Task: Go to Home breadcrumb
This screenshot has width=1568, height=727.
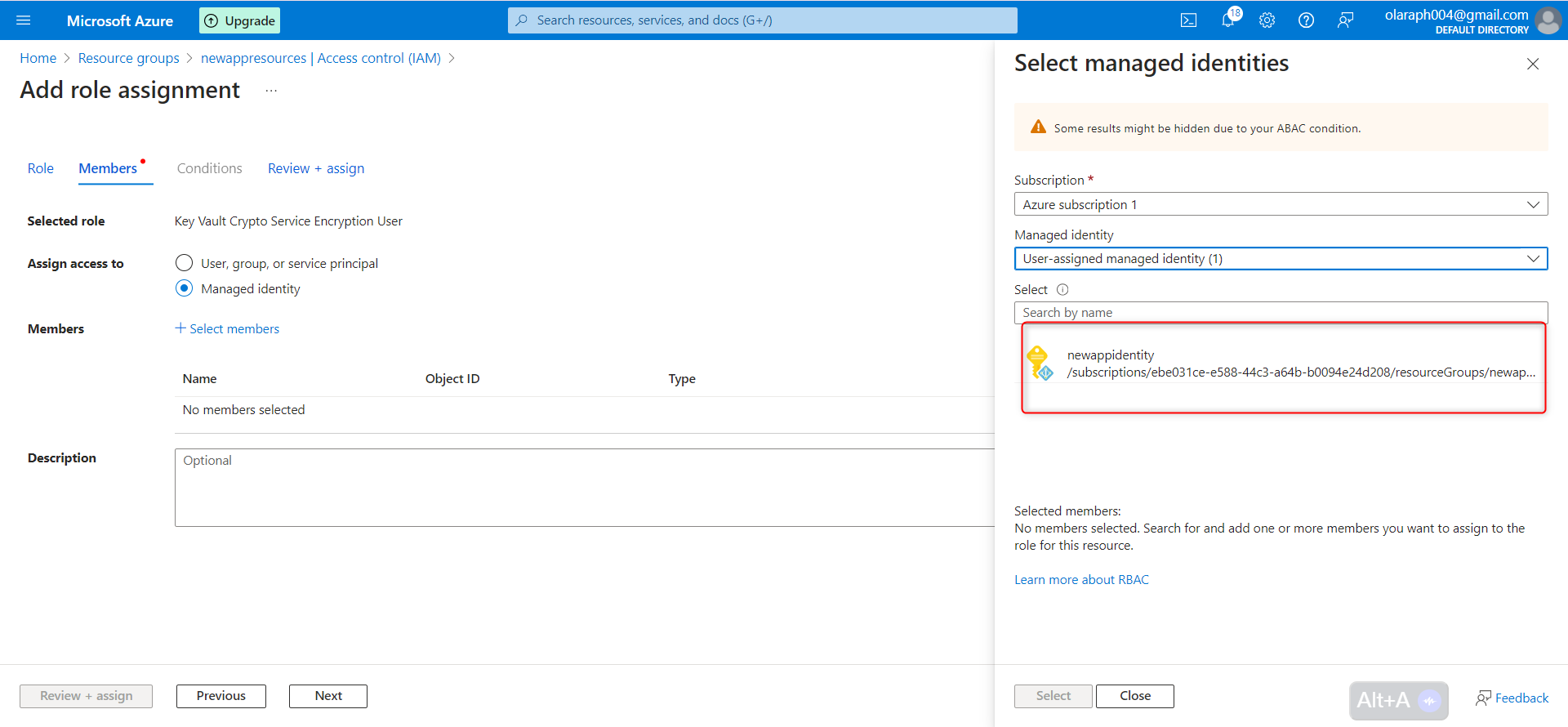Action: [38, 58]
